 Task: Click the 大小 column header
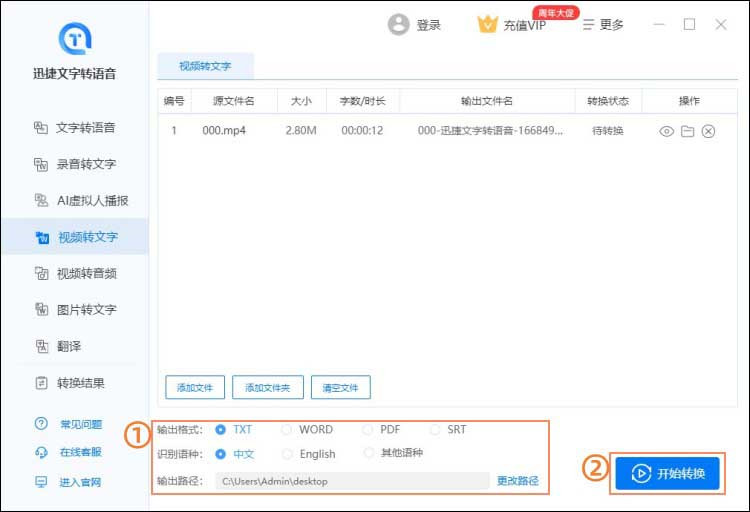click(301, 101)
